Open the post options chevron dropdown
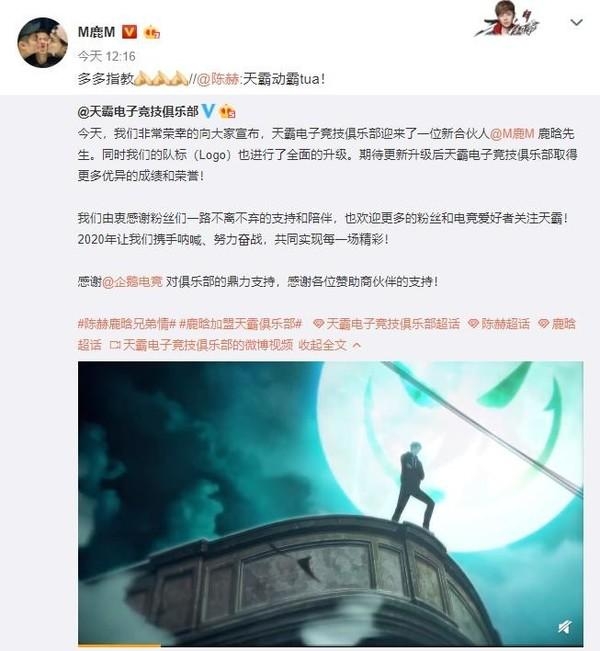 (x=576, y=22)
